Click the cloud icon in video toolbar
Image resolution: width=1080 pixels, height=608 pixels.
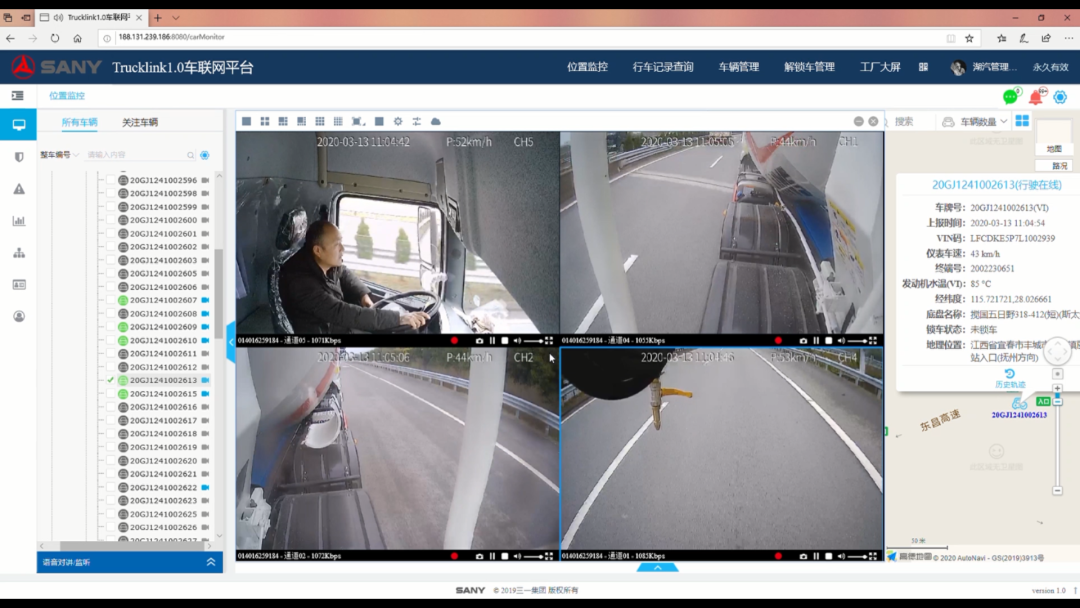point(436,121)
